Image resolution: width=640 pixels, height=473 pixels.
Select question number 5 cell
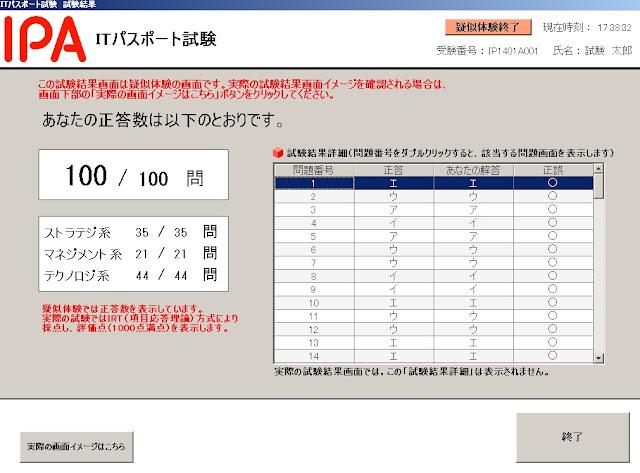[x=313, y=236]
